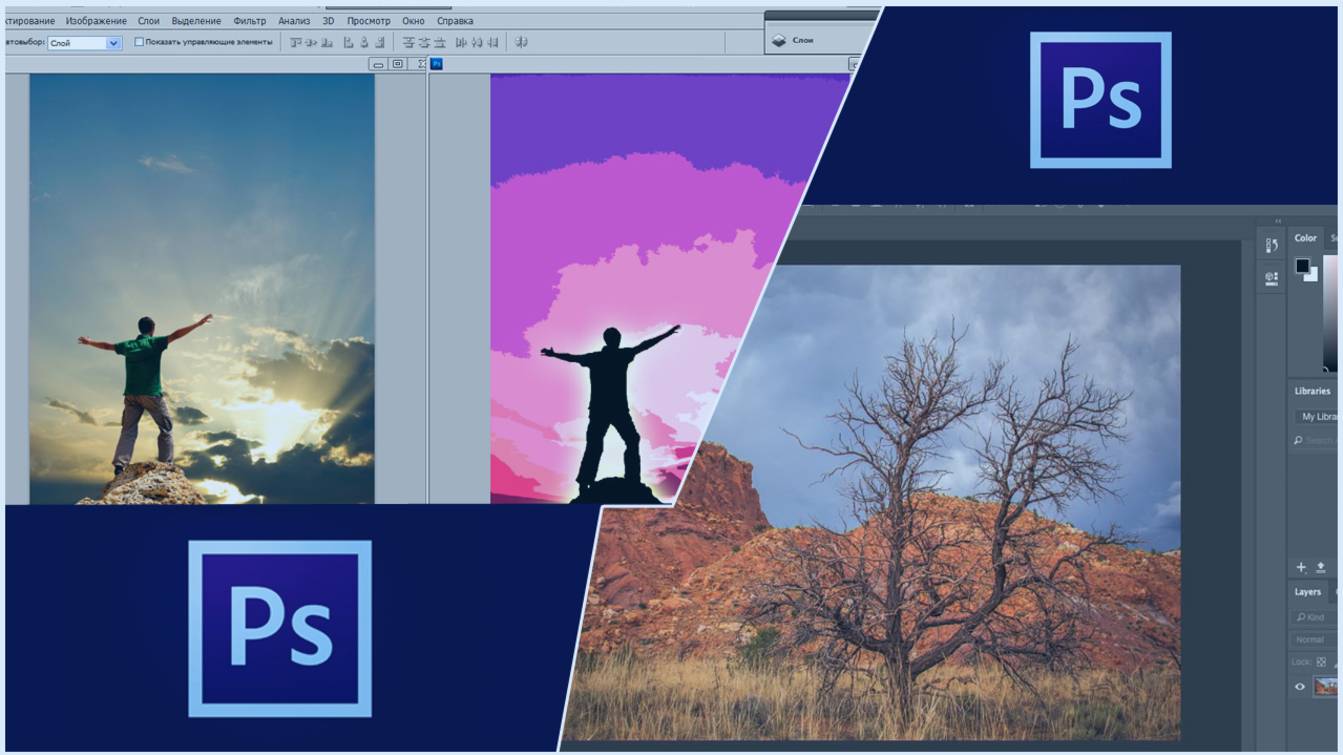Open the Properties panel icon in dock
This screenshot has height=755, width=1343.
[x=1271, y=279]
